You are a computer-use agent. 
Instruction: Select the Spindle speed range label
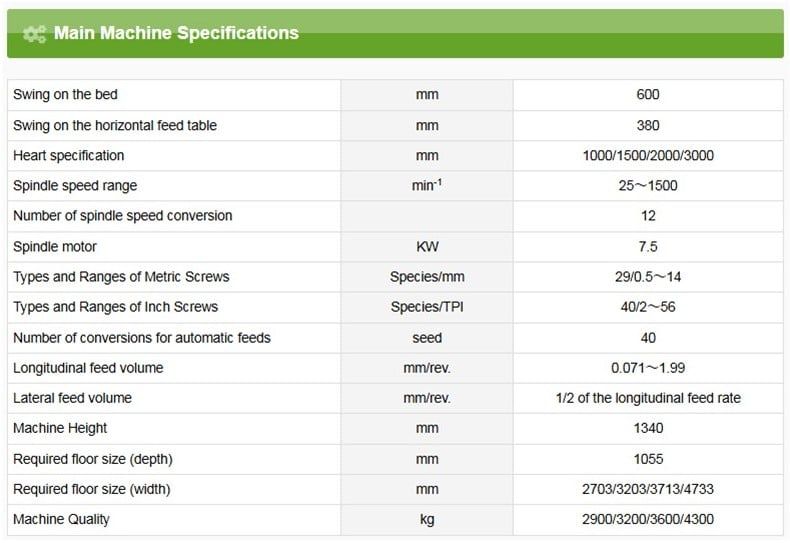[x=75, y=186]
